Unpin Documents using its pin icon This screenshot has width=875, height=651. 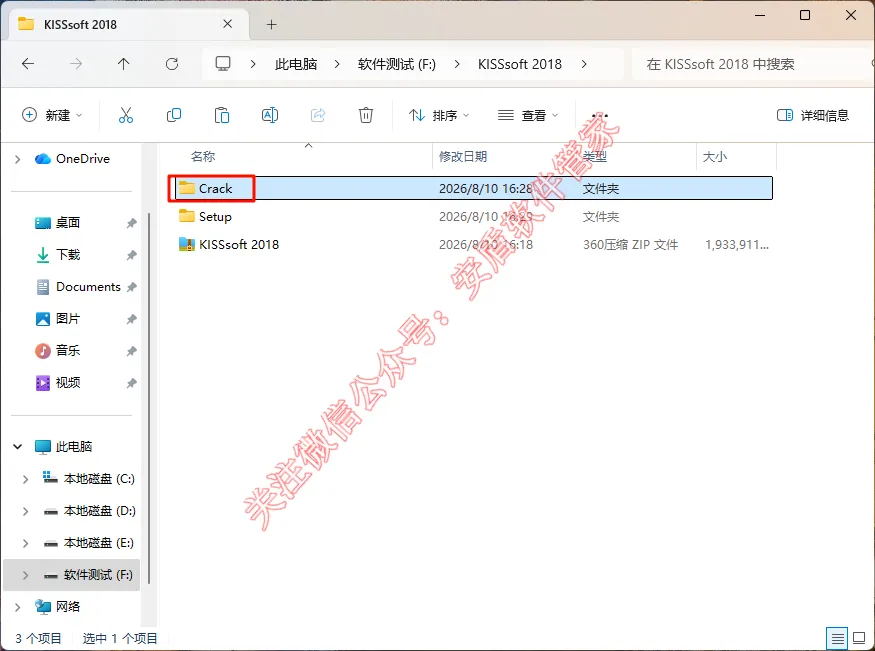coord(131,287)
